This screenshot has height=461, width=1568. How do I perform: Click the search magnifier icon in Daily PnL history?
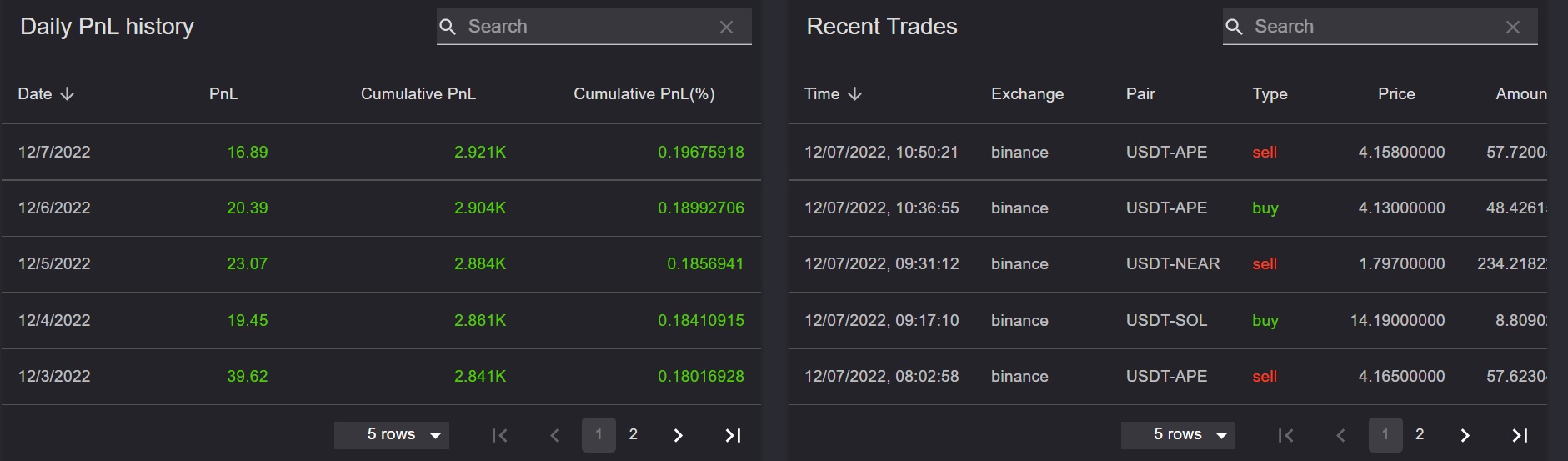(x=448, y=27)
